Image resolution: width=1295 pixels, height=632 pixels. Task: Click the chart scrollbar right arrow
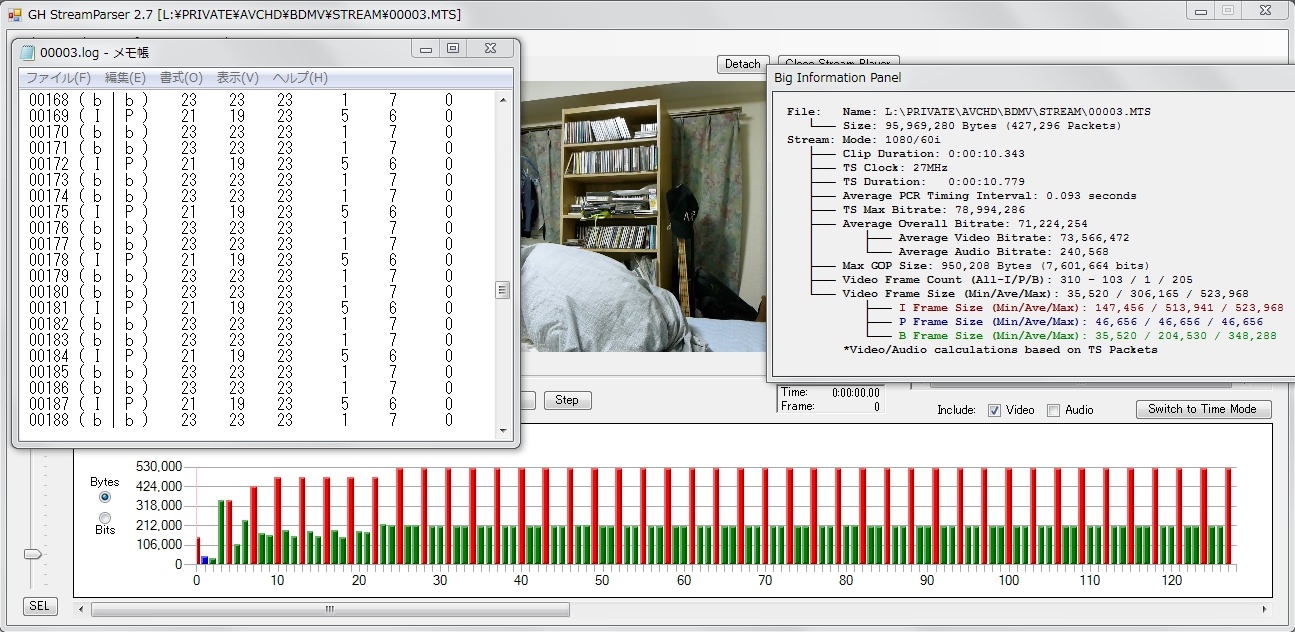[1265, 609]
